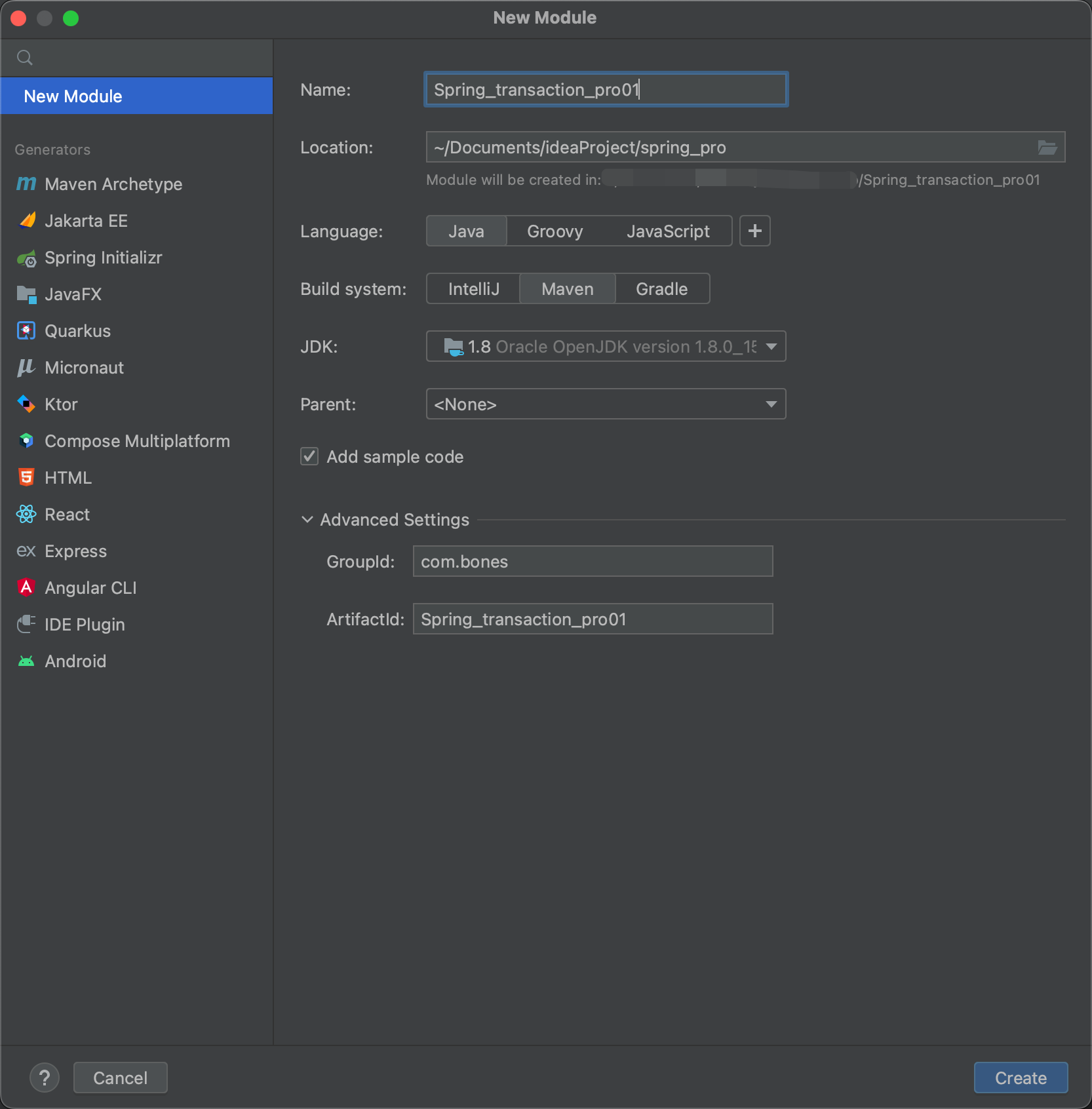Image resolution: width=1092 pixels, height=1109 pixels.
Task: Select the IDE Plugin generator label
Action: pyautogui.click(x=85, y=625)
